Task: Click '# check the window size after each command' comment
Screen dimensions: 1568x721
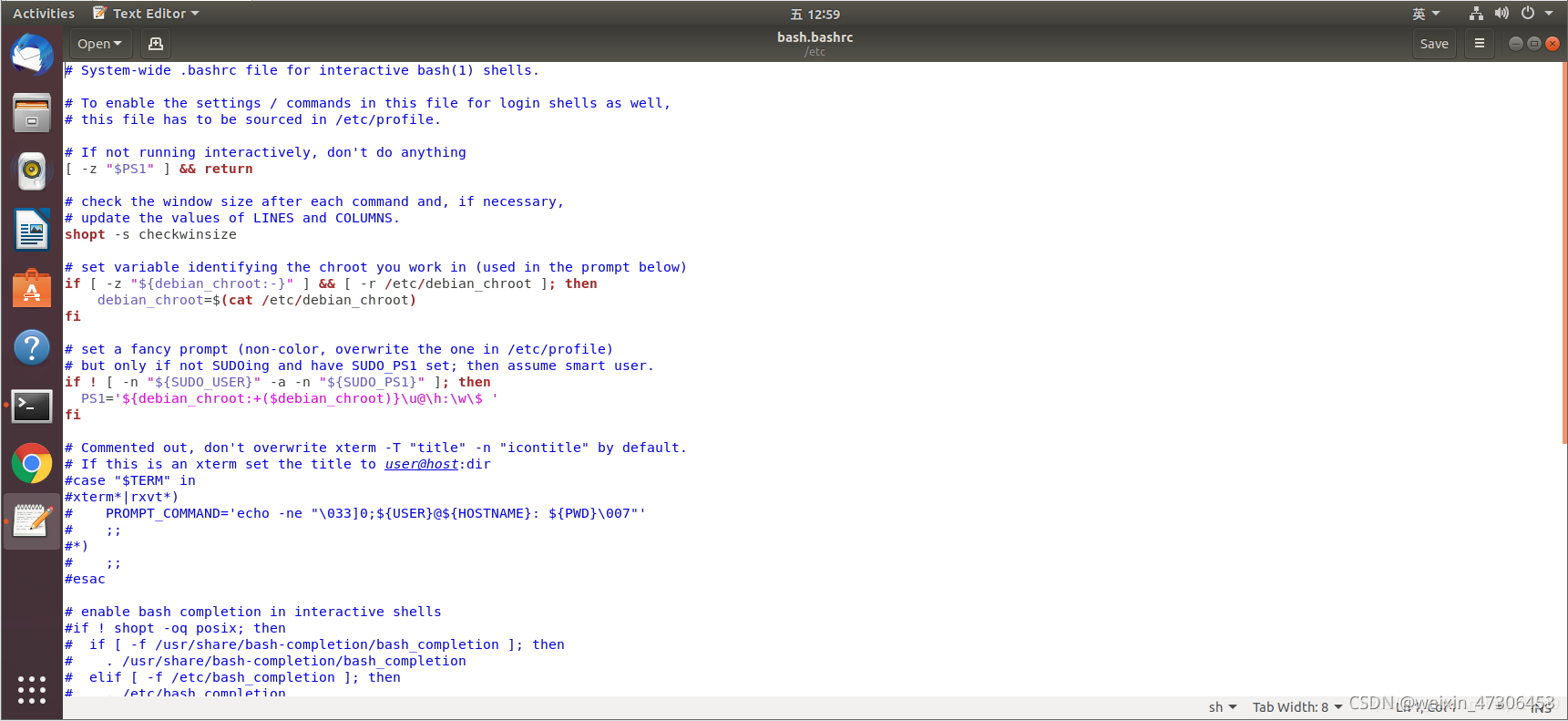Action: coord(314,201)
